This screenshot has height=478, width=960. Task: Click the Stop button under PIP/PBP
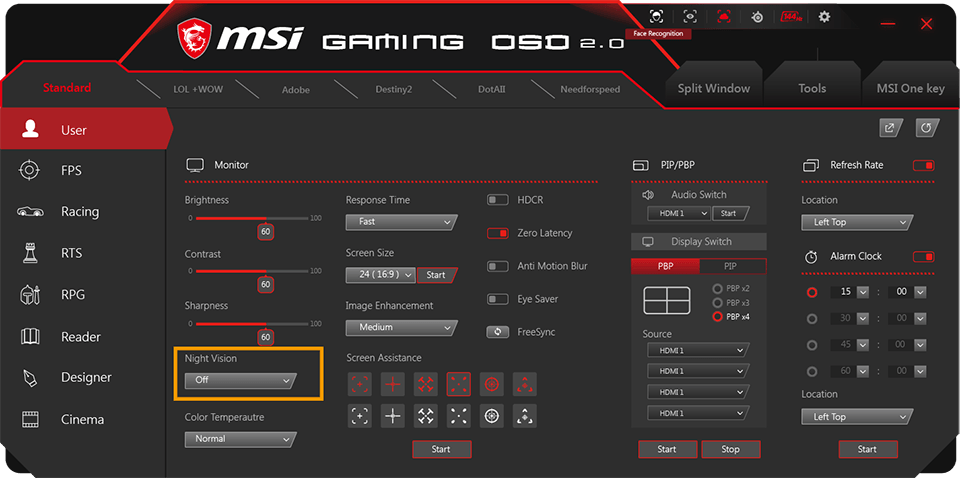(731, 449)
